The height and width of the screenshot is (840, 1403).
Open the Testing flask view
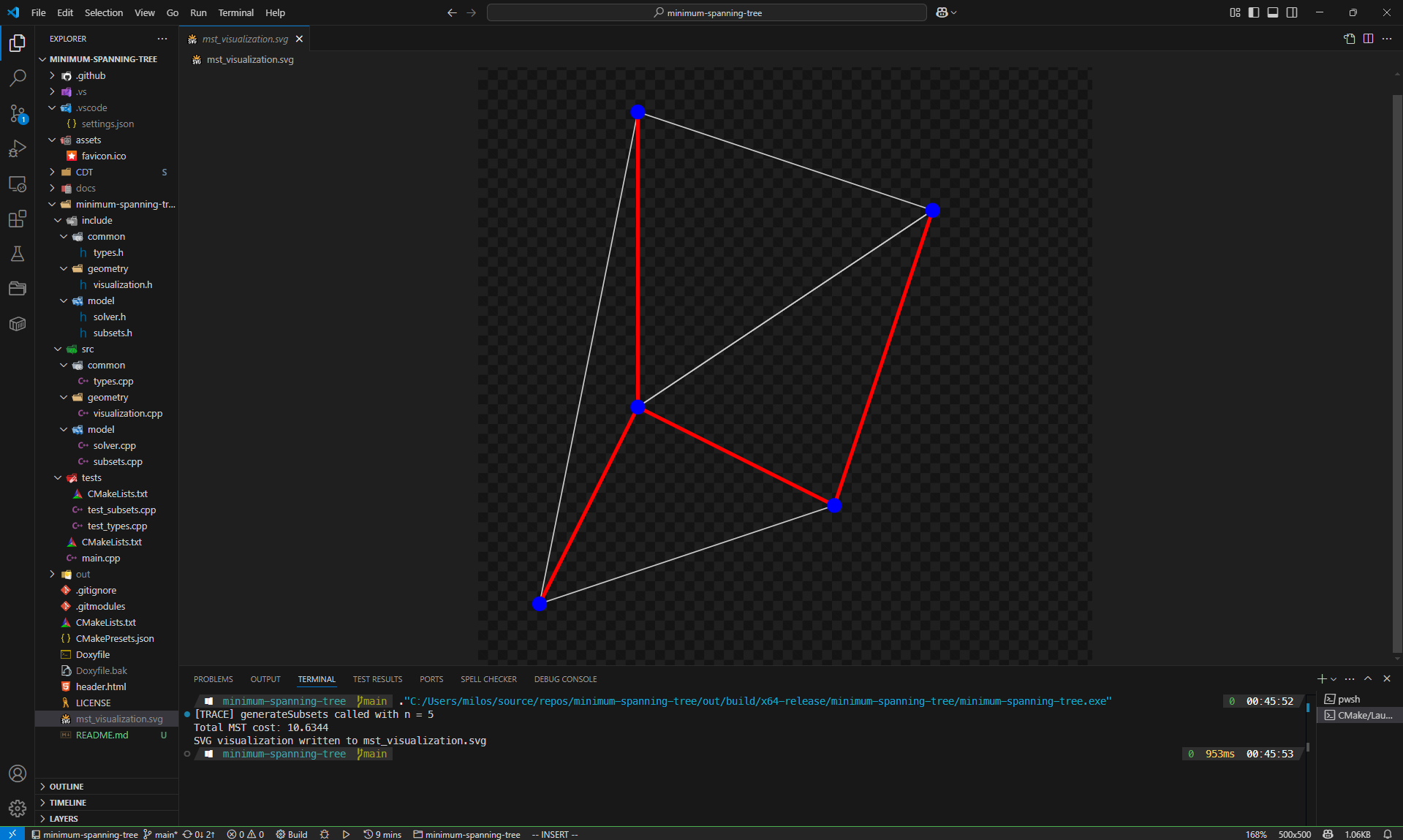click(18, 254)
